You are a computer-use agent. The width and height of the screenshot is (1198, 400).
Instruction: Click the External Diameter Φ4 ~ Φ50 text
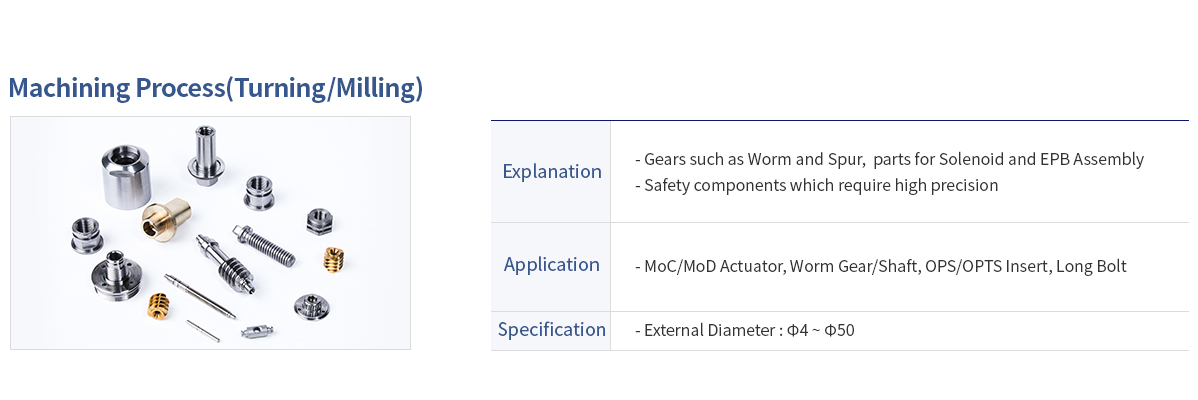point(745,331)
